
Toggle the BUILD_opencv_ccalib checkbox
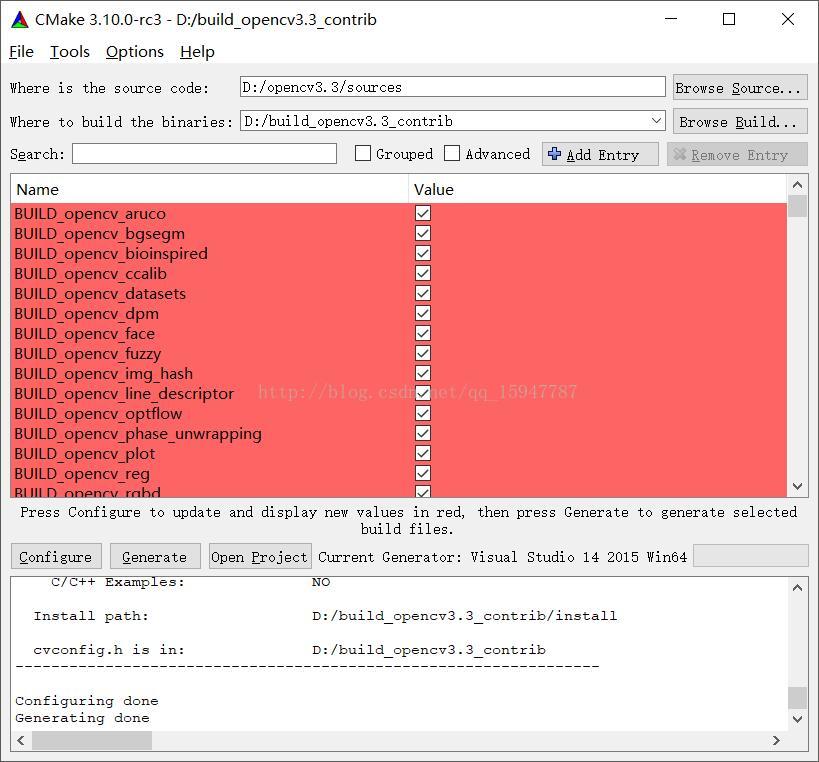(x=423, y=273)
